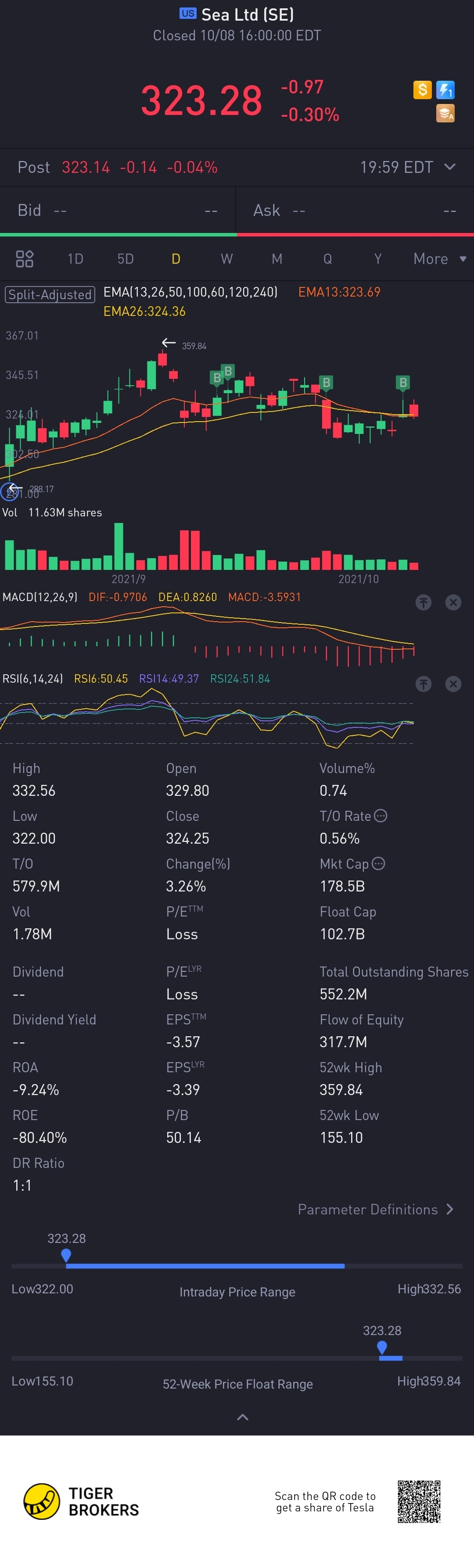Tap the High value 332.56

pyautogui.click(x=34, y=791)
